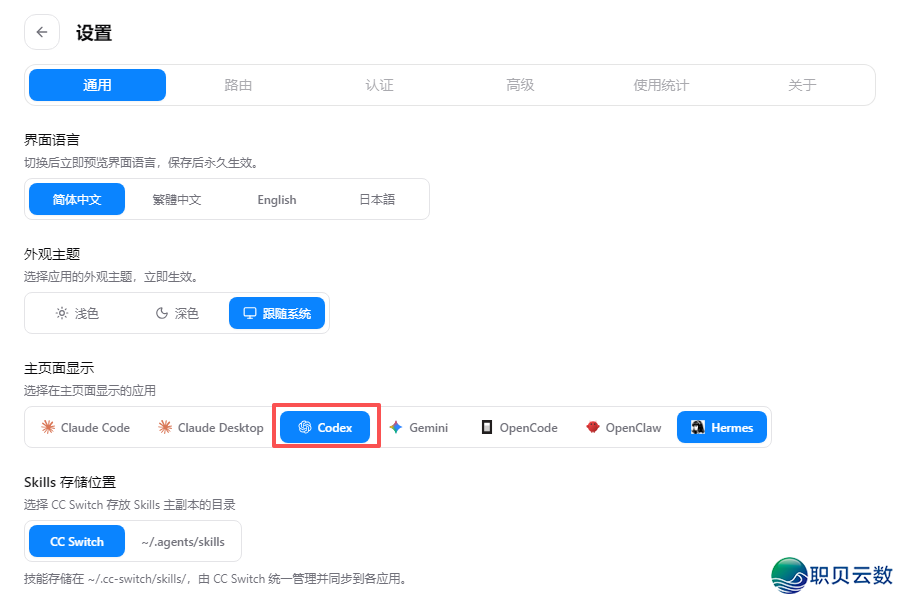The image size is (900, 600).
Task: Go to the 高级 tab
Action: point(521,85)
